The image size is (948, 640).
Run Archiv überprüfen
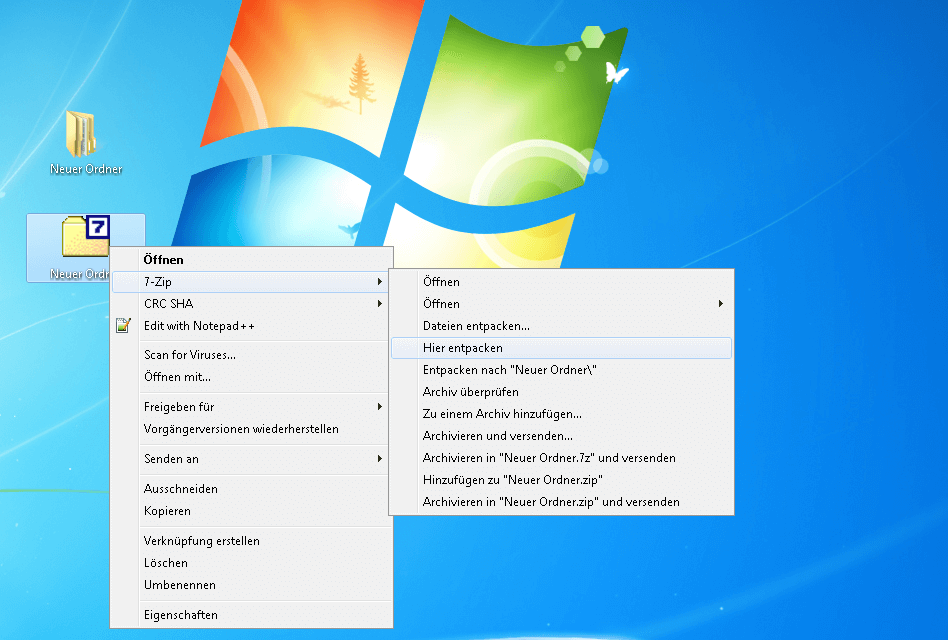click(470, 392)
